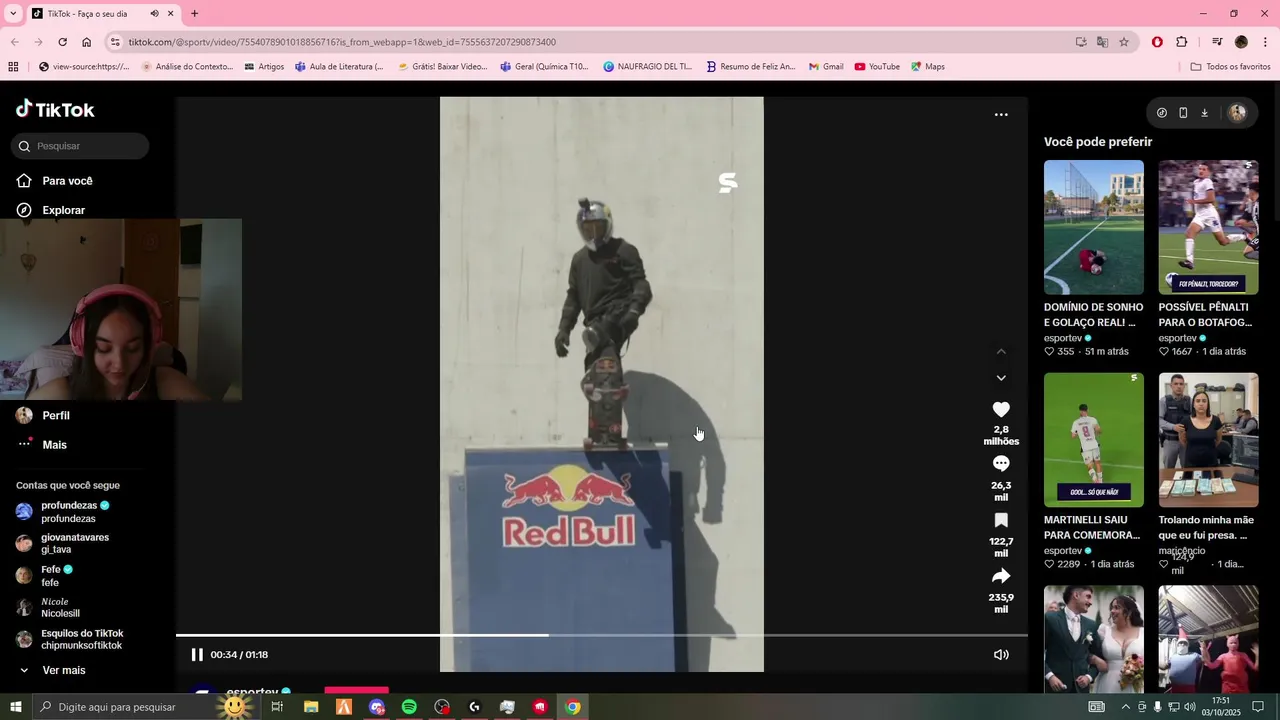
Task: Open the Explorar page
Action: [x=63, y=210]
